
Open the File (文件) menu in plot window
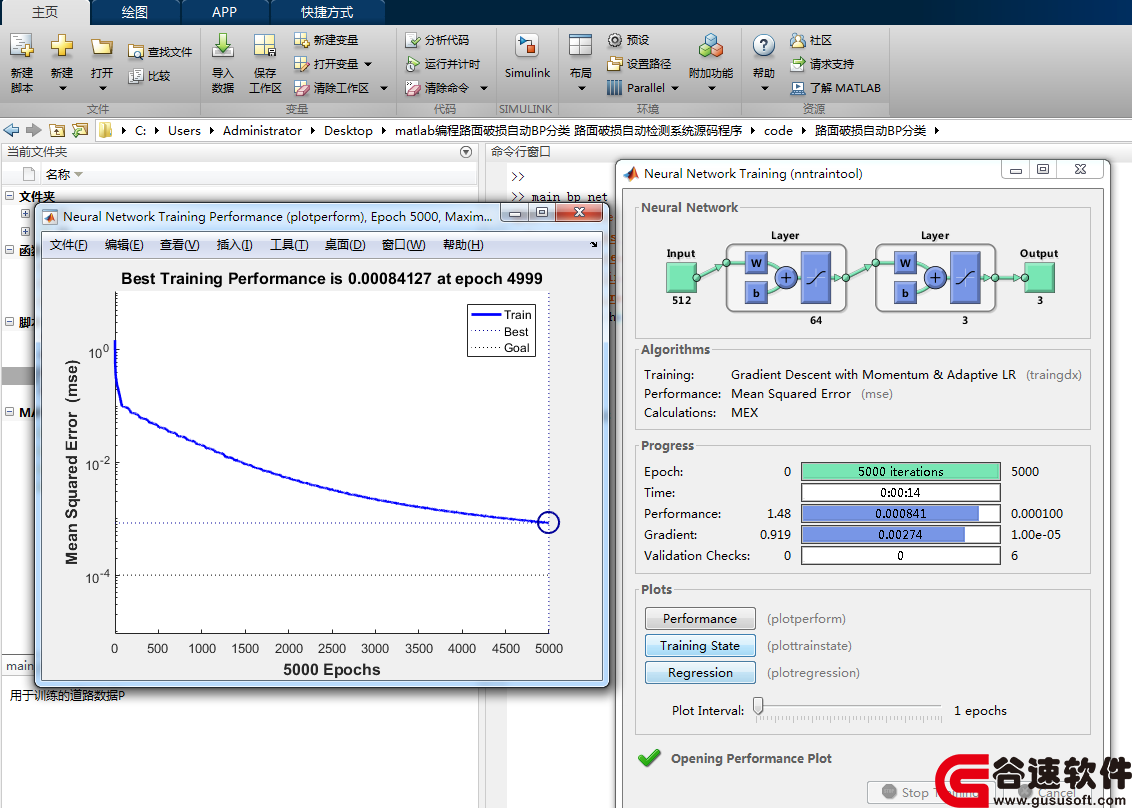point(69,245)
